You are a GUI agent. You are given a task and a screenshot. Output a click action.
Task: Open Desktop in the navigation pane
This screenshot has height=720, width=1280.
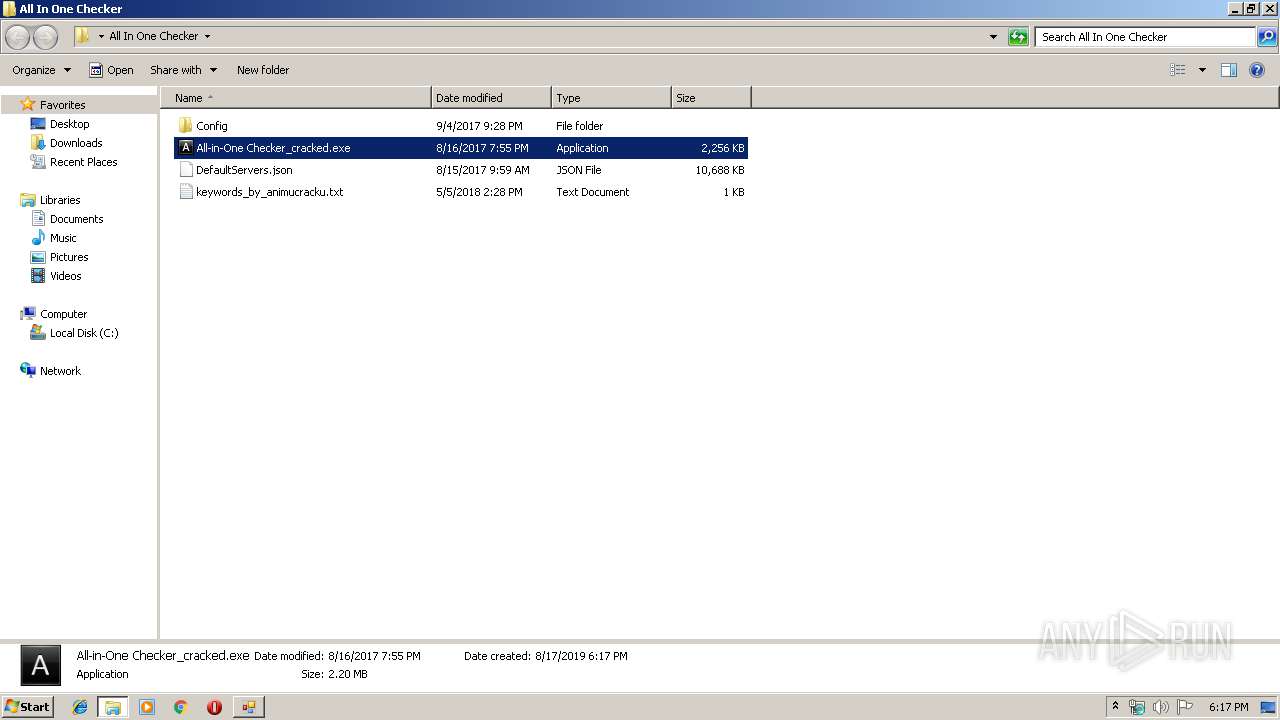point(69,124)
